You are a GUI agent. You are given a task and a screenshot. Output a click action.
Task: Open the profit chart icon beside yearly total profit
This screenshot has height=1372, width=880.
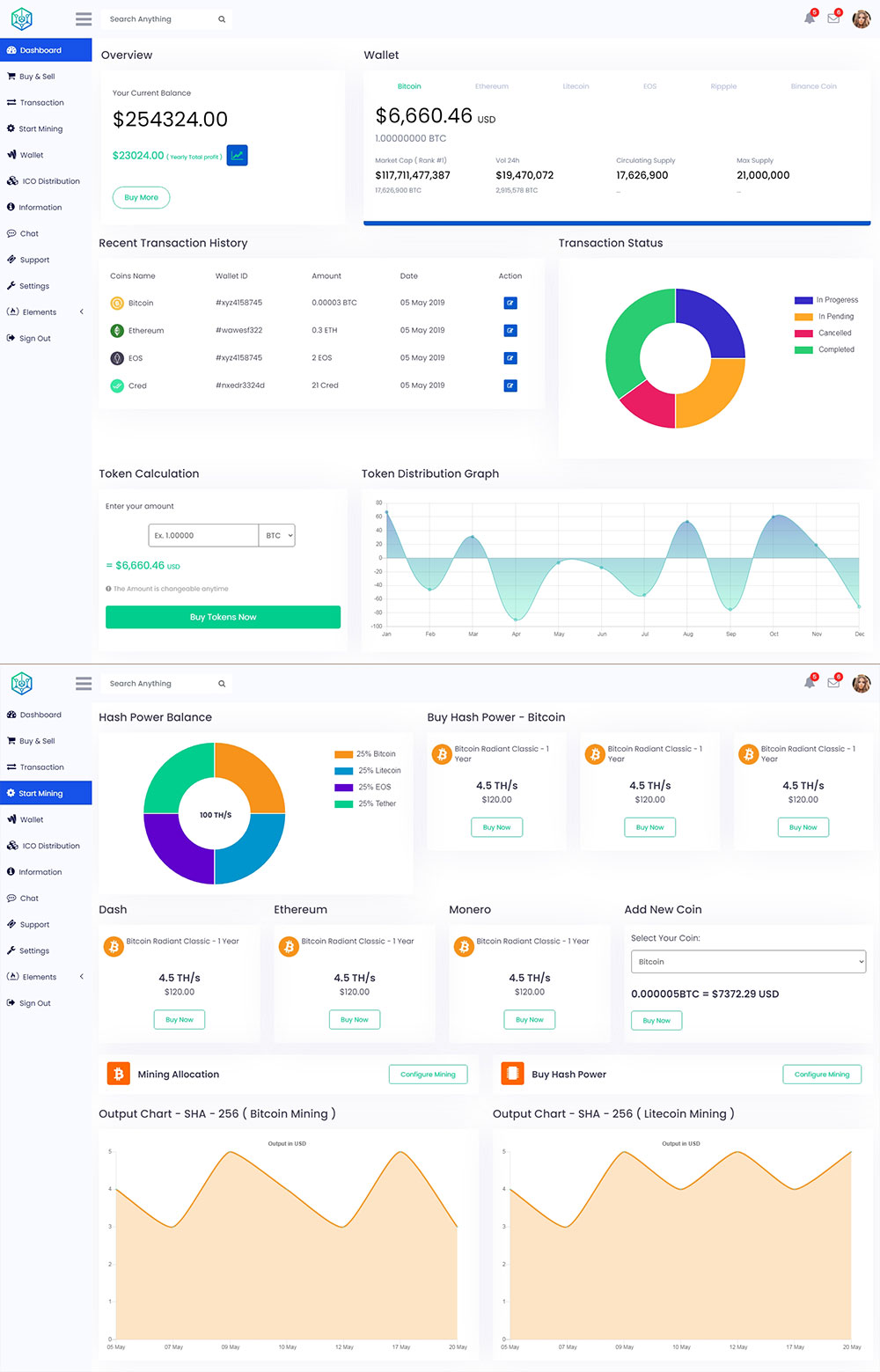[237, 156]
